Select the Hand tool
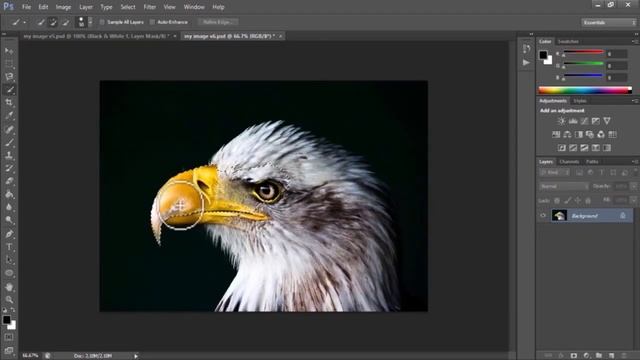Viewport: 640px width, 360px height. 9,287
